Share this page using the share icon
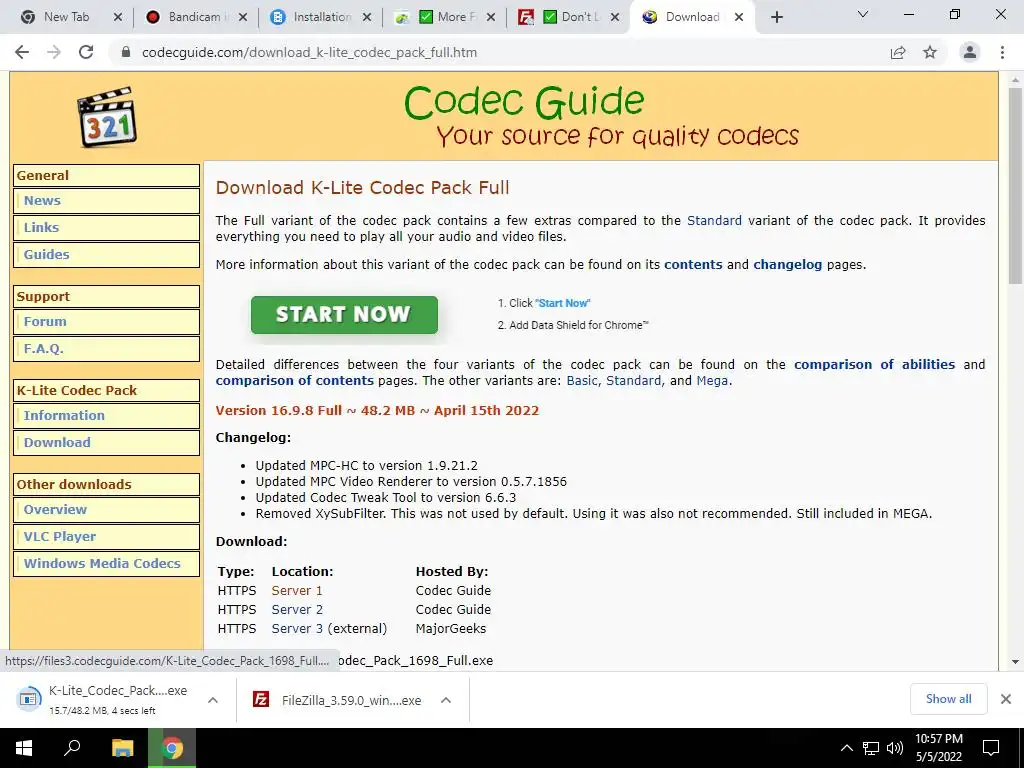Screen dimensions: 1024x768 [x=898, y=52]
